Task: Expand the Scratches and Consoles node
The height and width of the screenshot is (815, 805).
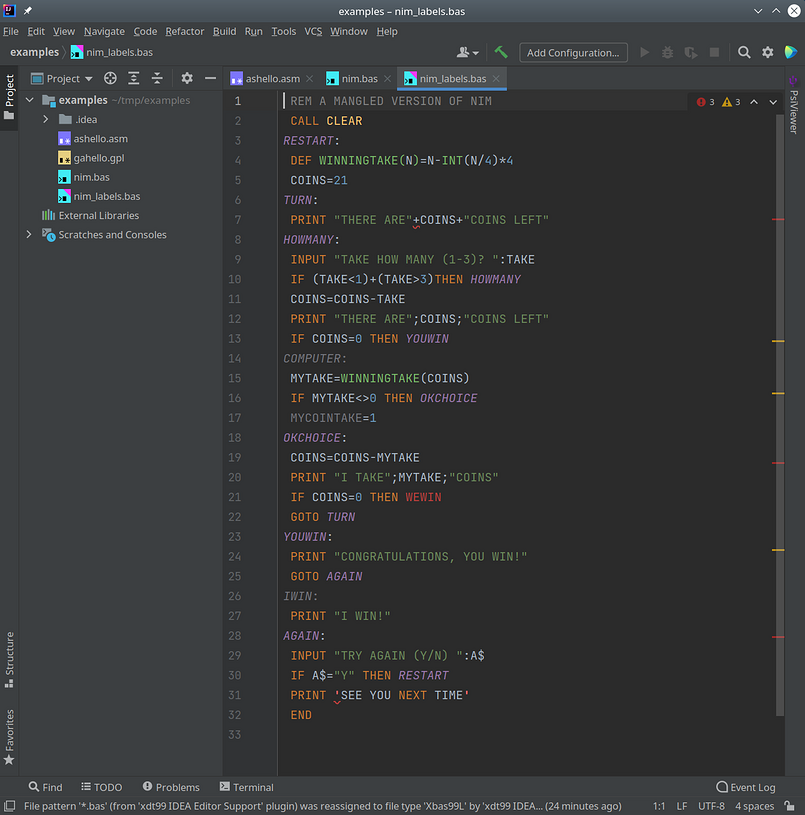Action: 28,235
